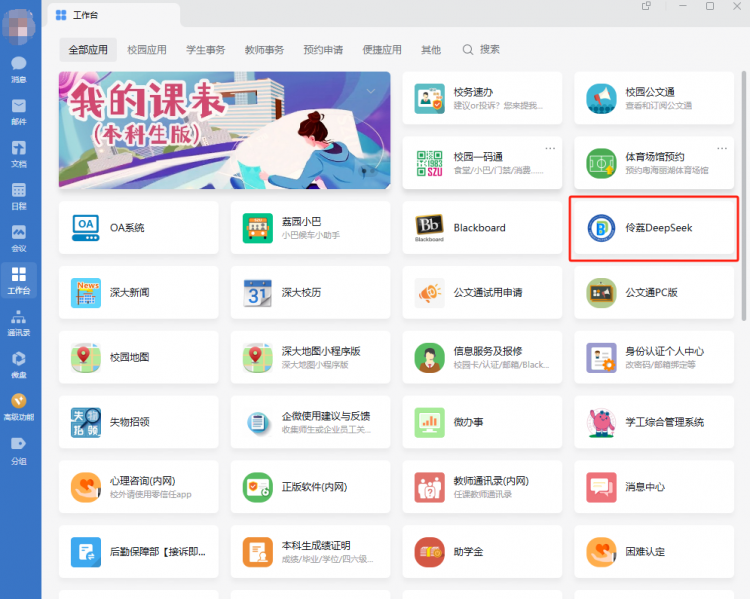Click the 搜索 search box
Image resolution: width=750 pixels, height=599 pixels.
(481, 50)
